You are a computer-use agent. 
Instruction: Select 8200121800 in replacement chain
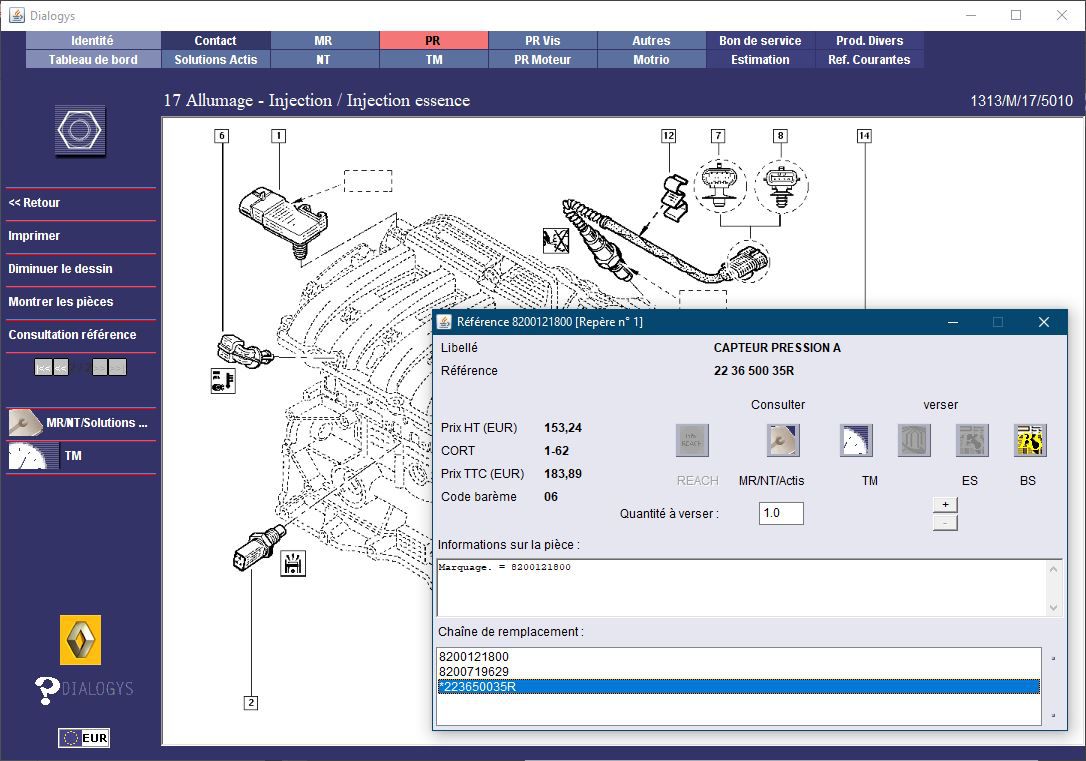tap(738, 656)
